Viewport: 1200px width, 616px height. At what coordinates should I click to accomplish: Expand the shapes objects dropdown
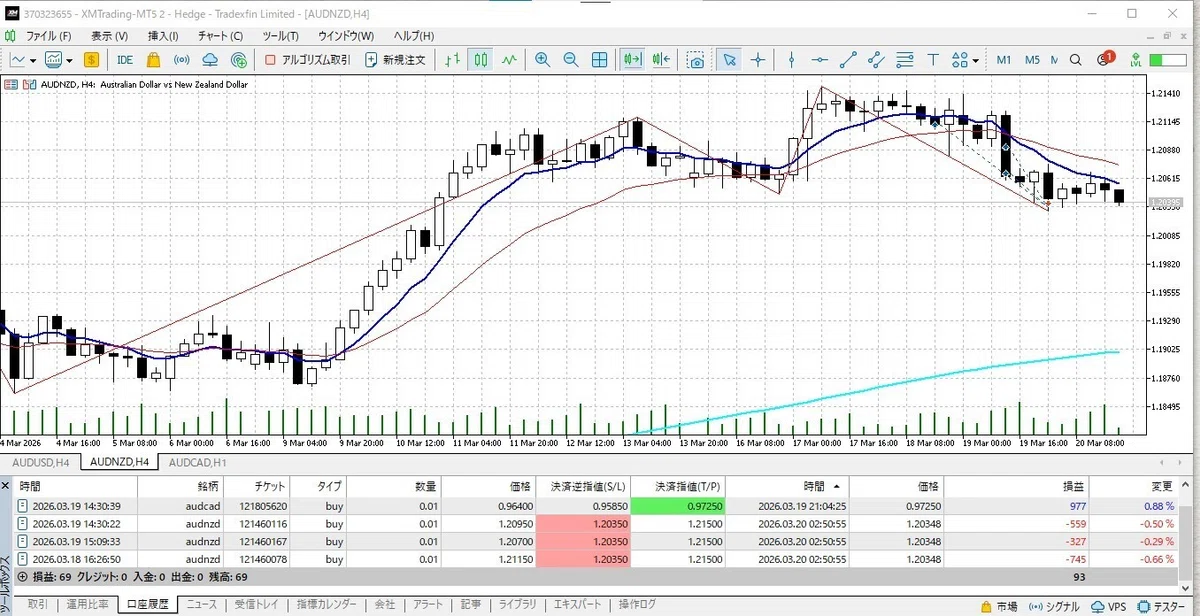pyautogui.click(x=976, y=60)
